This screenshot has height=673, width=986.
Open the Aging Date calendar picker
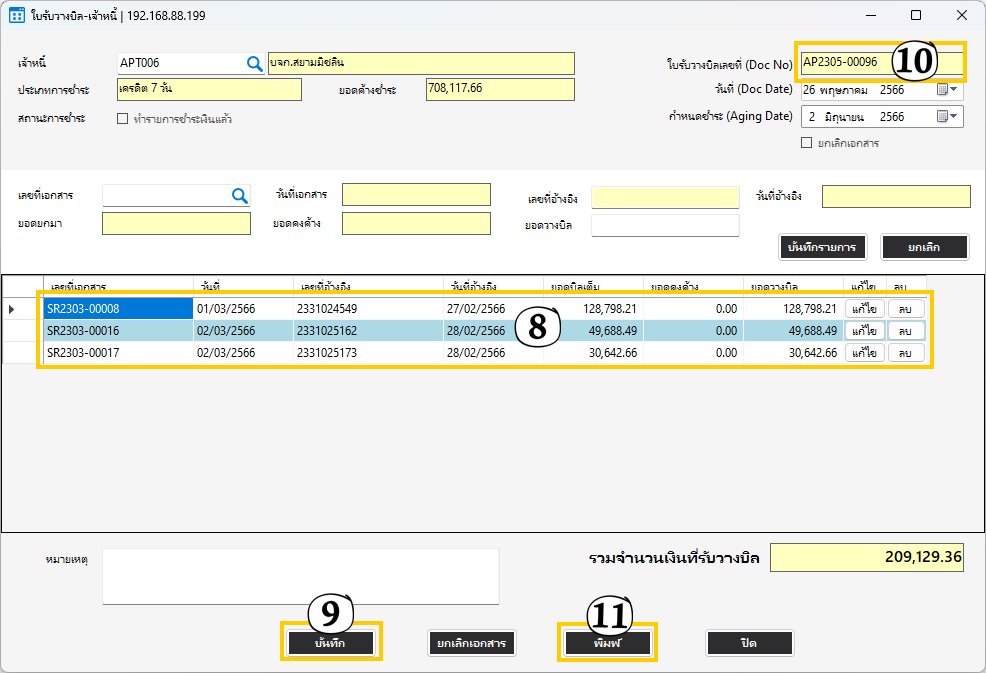946,117
